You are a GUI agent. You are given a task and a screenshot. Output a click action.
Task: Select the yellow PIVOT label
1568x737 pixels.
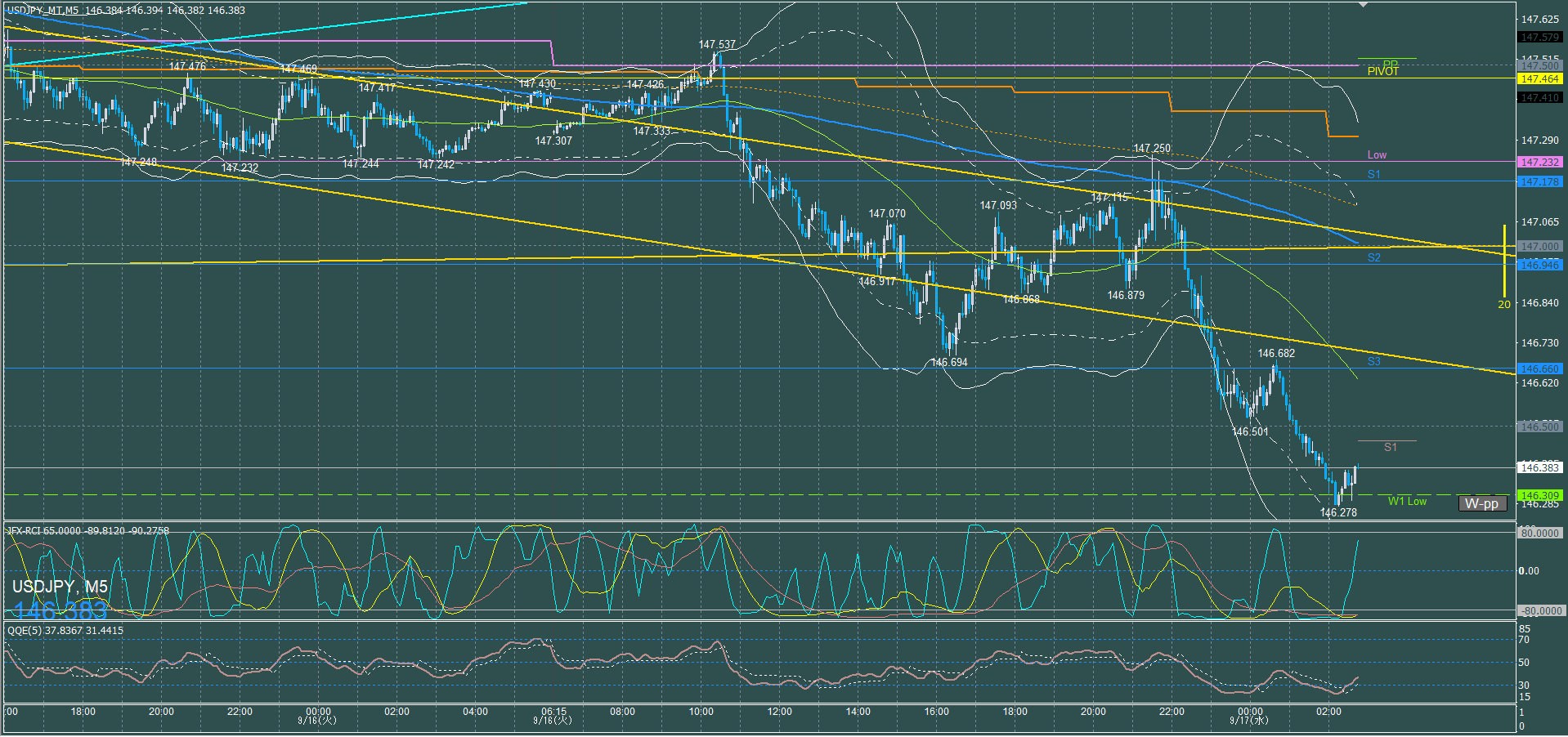tap(1382, 72)
